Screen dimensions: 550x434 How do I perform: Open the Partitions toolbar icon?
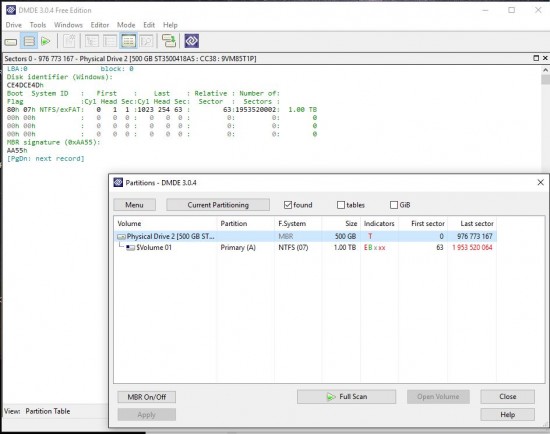tap(29, 41)
